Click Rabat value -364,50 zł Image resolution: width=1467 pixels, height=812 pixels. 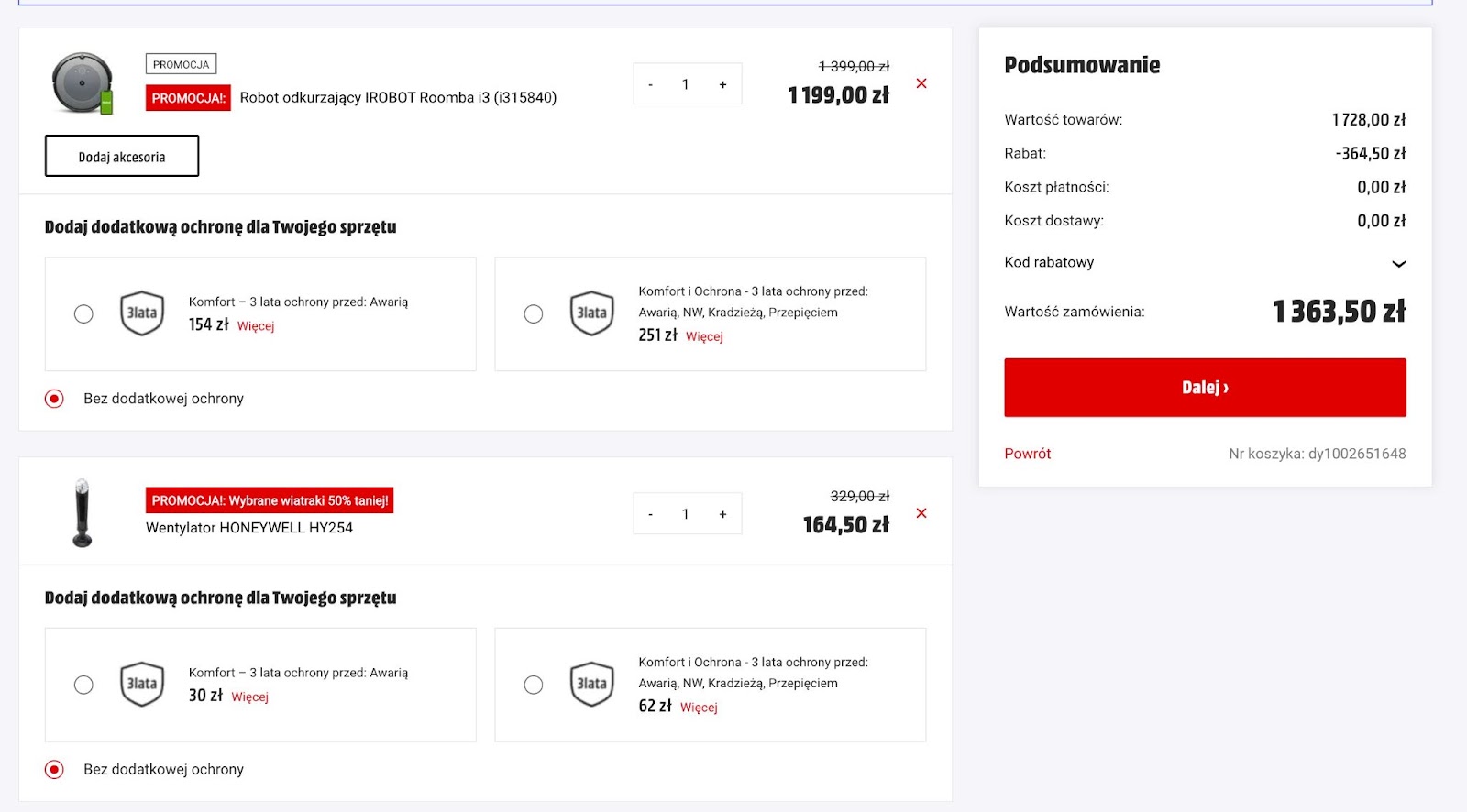pyautogui.click(x=1371, y=153)
